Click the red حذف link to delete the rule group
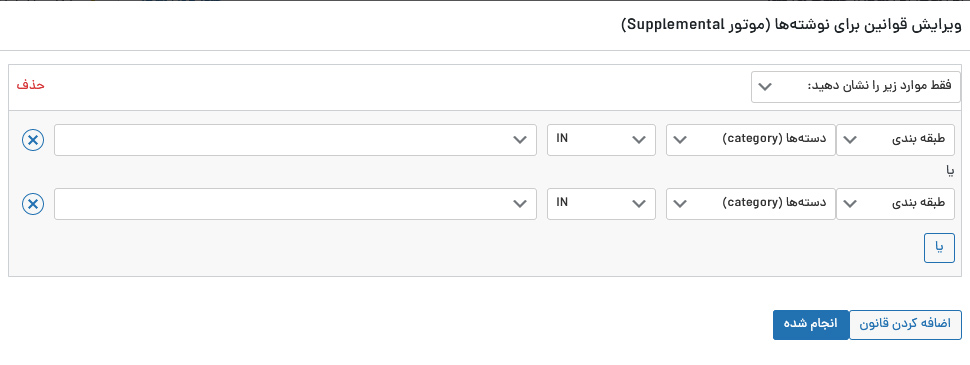The height and width of the screenshot is (365, 970). [x=30, y=85]
